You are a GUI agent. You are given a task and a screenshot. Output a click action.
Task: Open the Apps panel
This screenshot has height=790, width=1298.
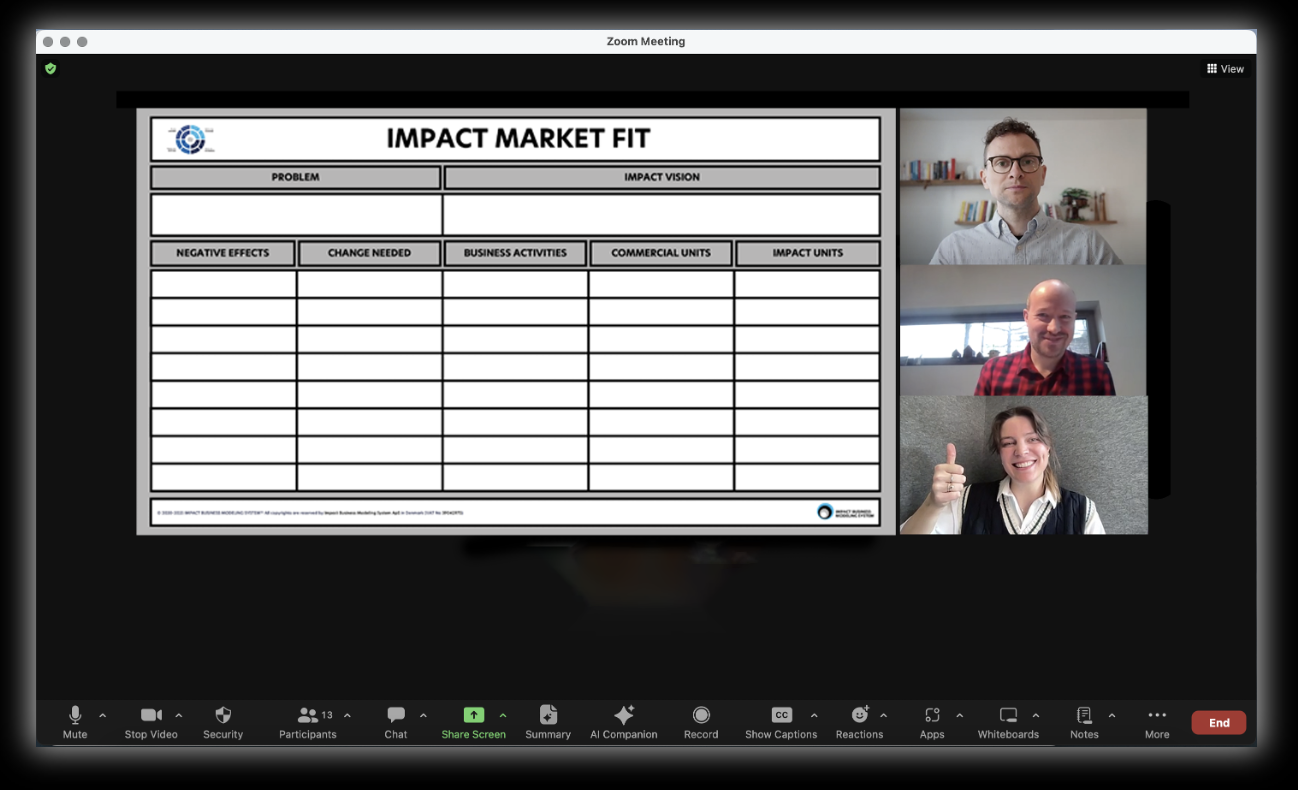(x=932, y=722)
